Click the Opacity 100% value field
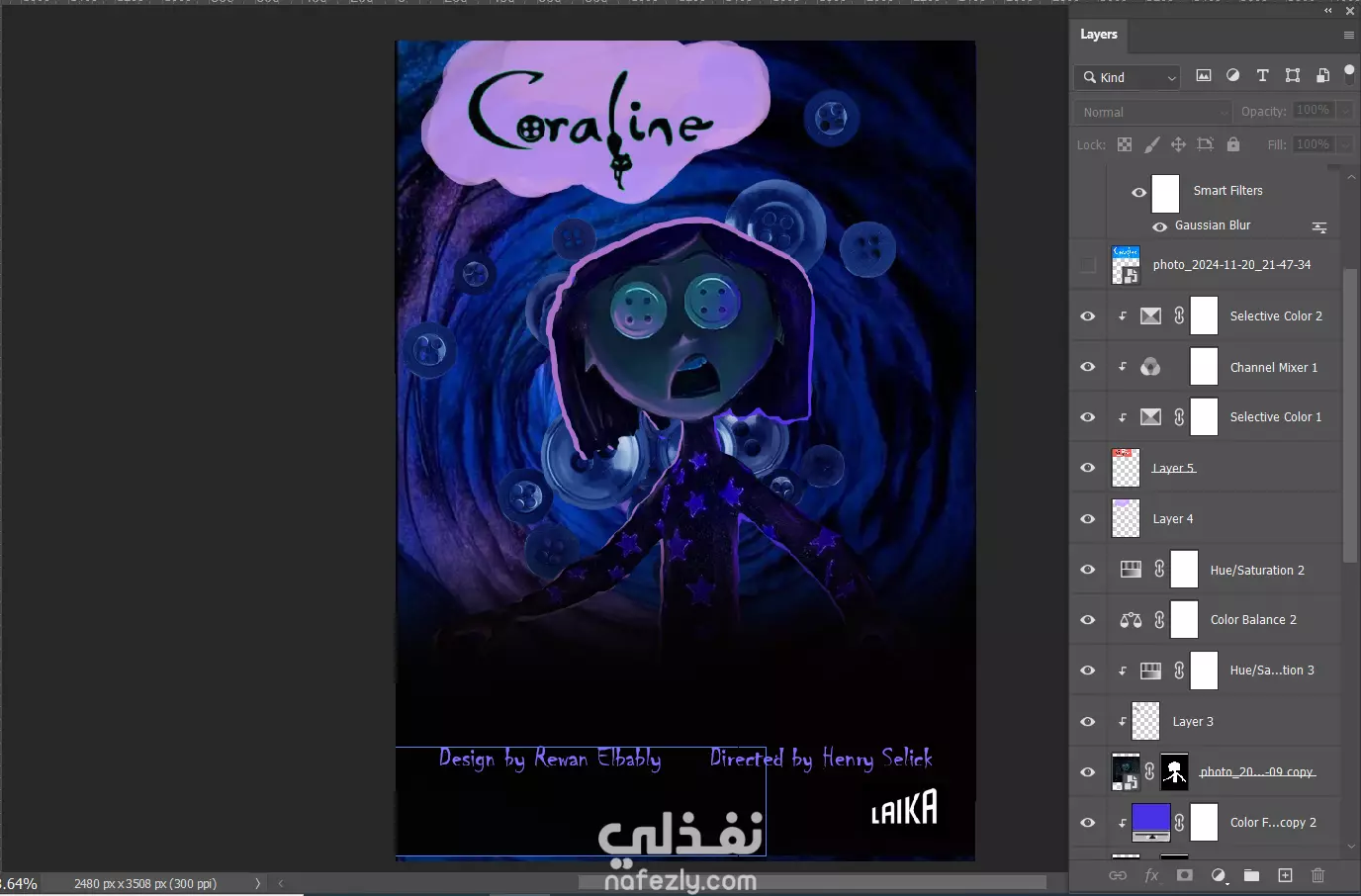 (x=1314, y=111)
